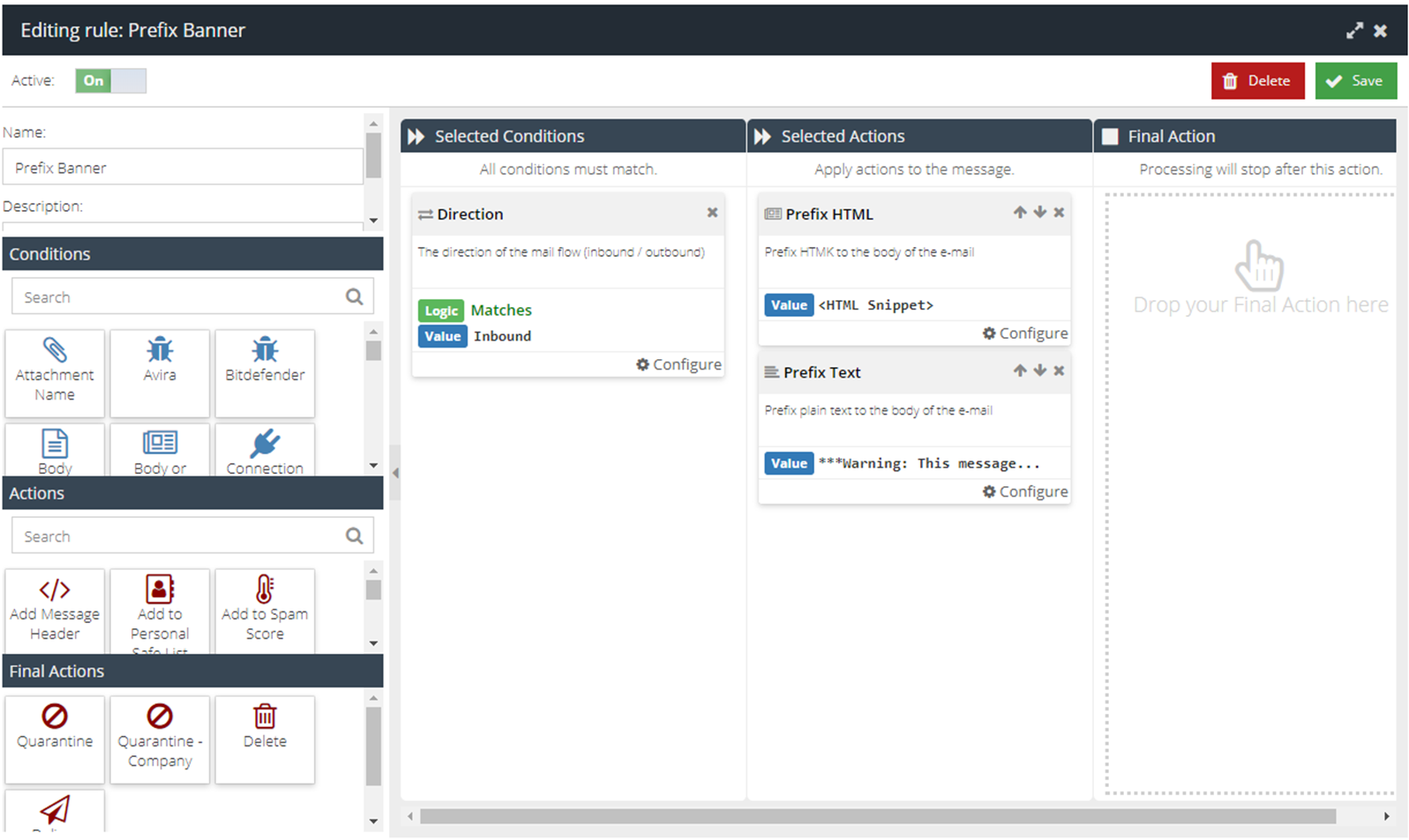Viewport: 1409px width, 840px height.
Task: Click the Final Action drop zone
Action: click(1250, 493)
